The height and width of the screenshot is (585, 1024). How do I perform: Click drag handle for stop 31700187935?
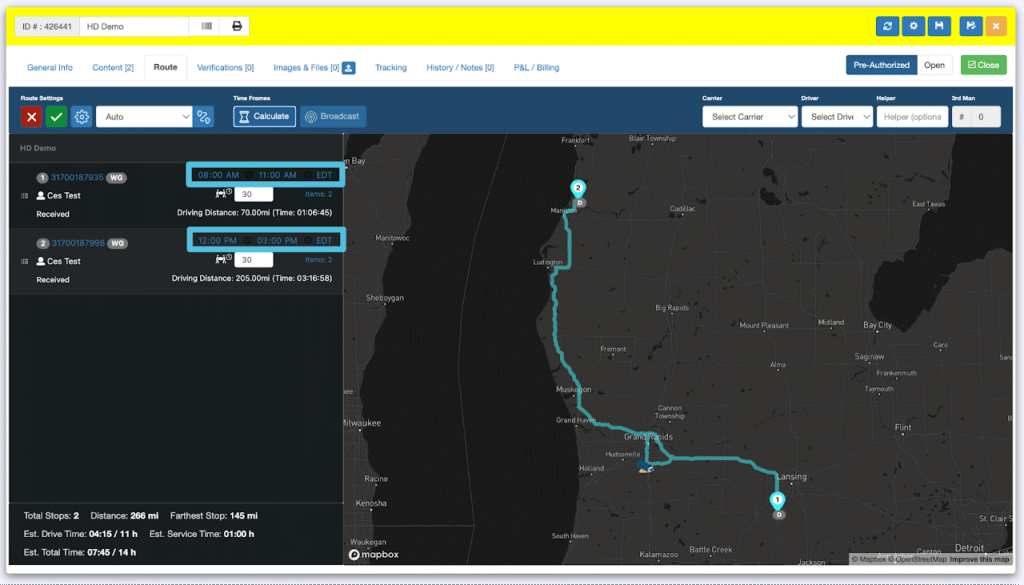click(24, 195)
